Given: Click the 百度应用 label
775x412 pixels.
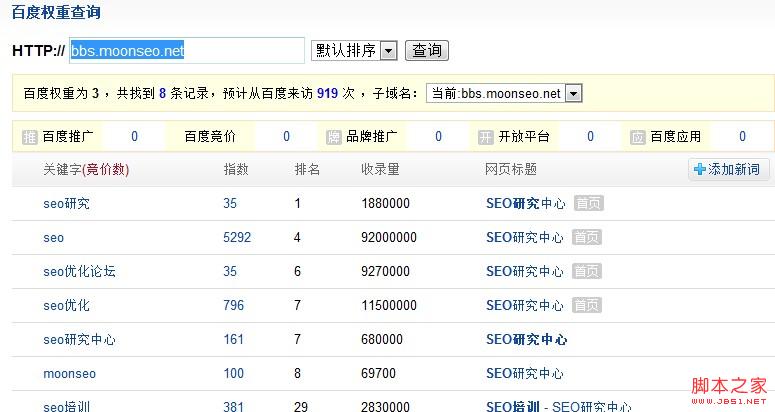Looking at the screenshot, I should (676, 136).
